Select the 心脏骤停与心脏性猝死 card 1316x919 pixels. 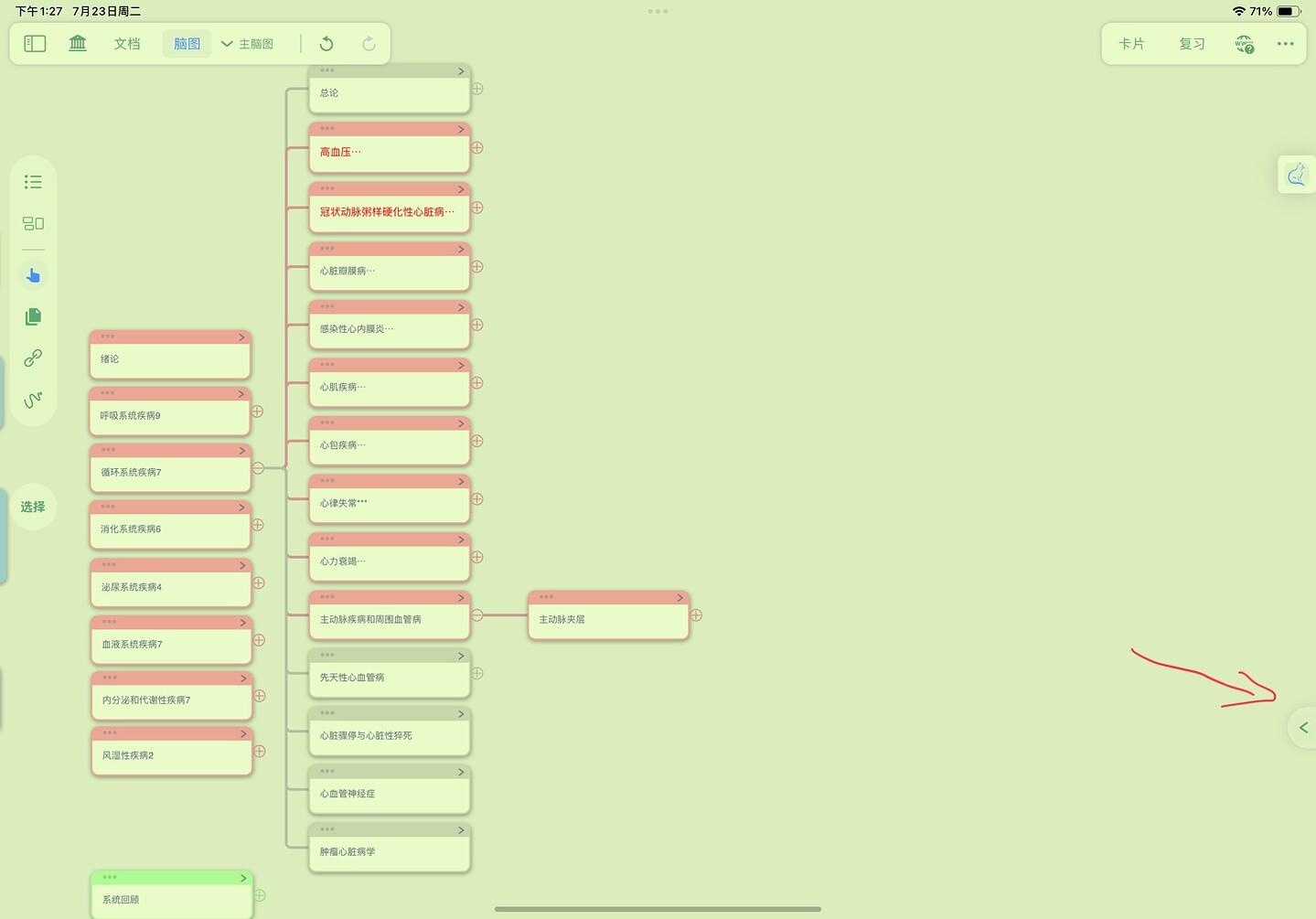tap(390, 732)
